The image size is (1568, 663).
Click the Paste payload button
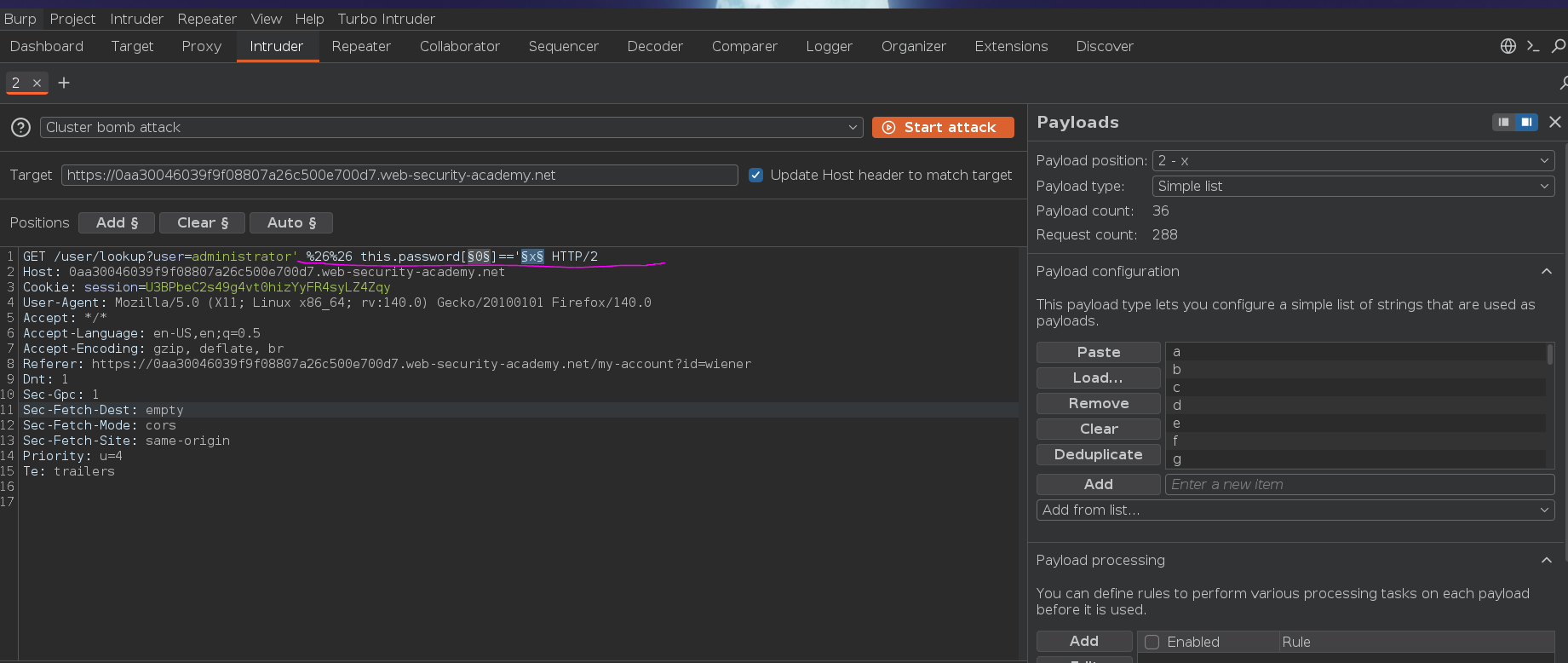click(x=1099, y=352)
